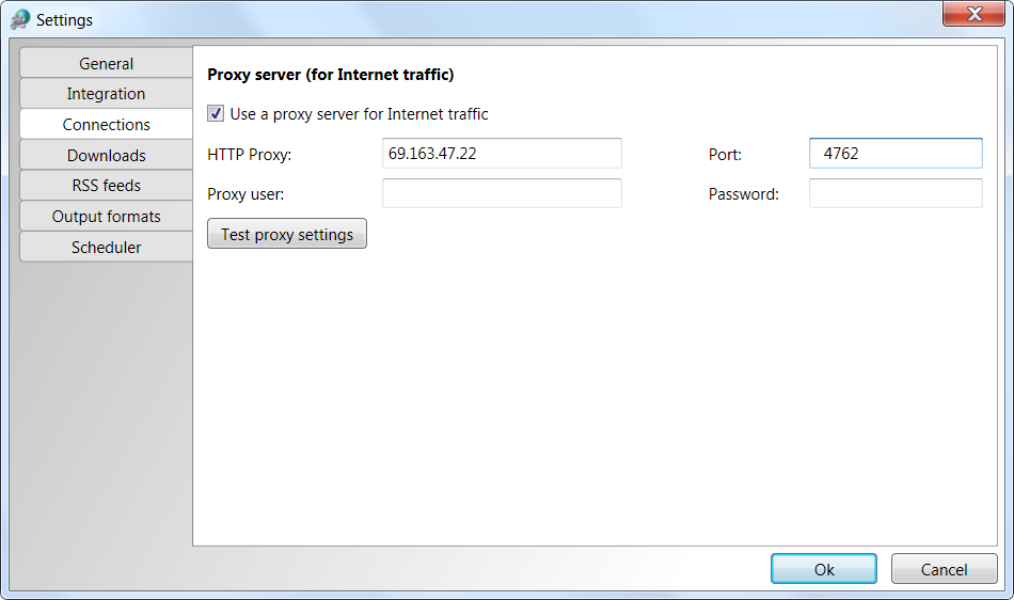Go to the Downloads tab
The height and width of the screenshot is (600, 1014).
click(106, 155)
